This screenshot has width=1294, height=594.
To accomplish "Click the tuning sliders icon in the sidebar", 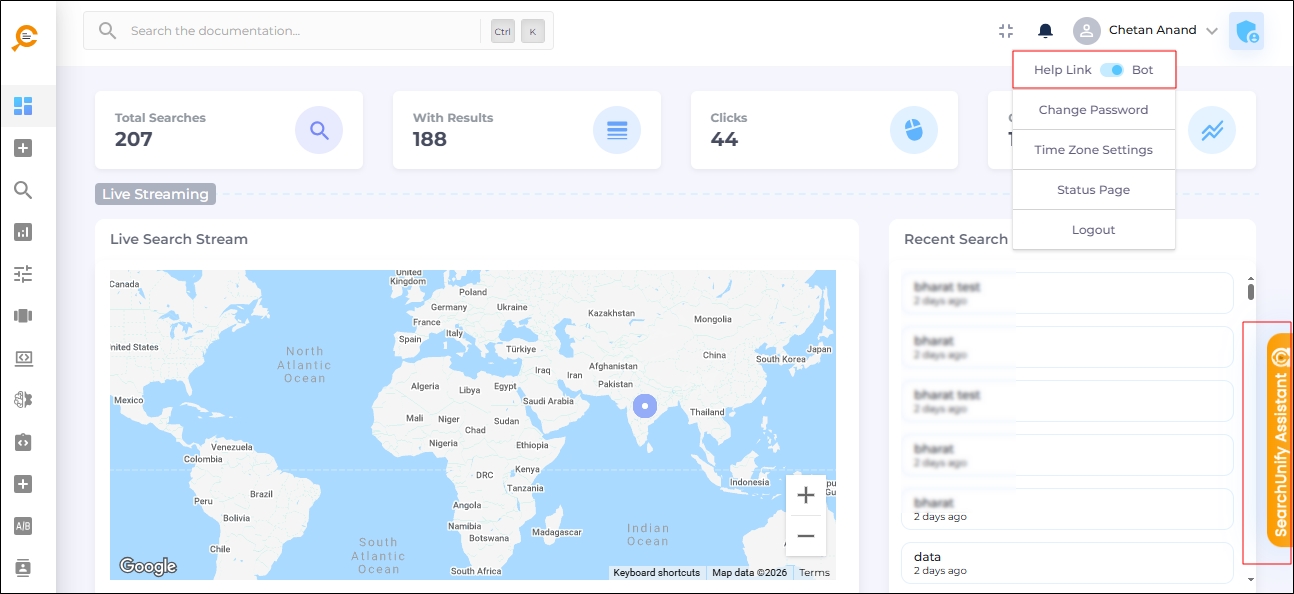I will point(23,274).
